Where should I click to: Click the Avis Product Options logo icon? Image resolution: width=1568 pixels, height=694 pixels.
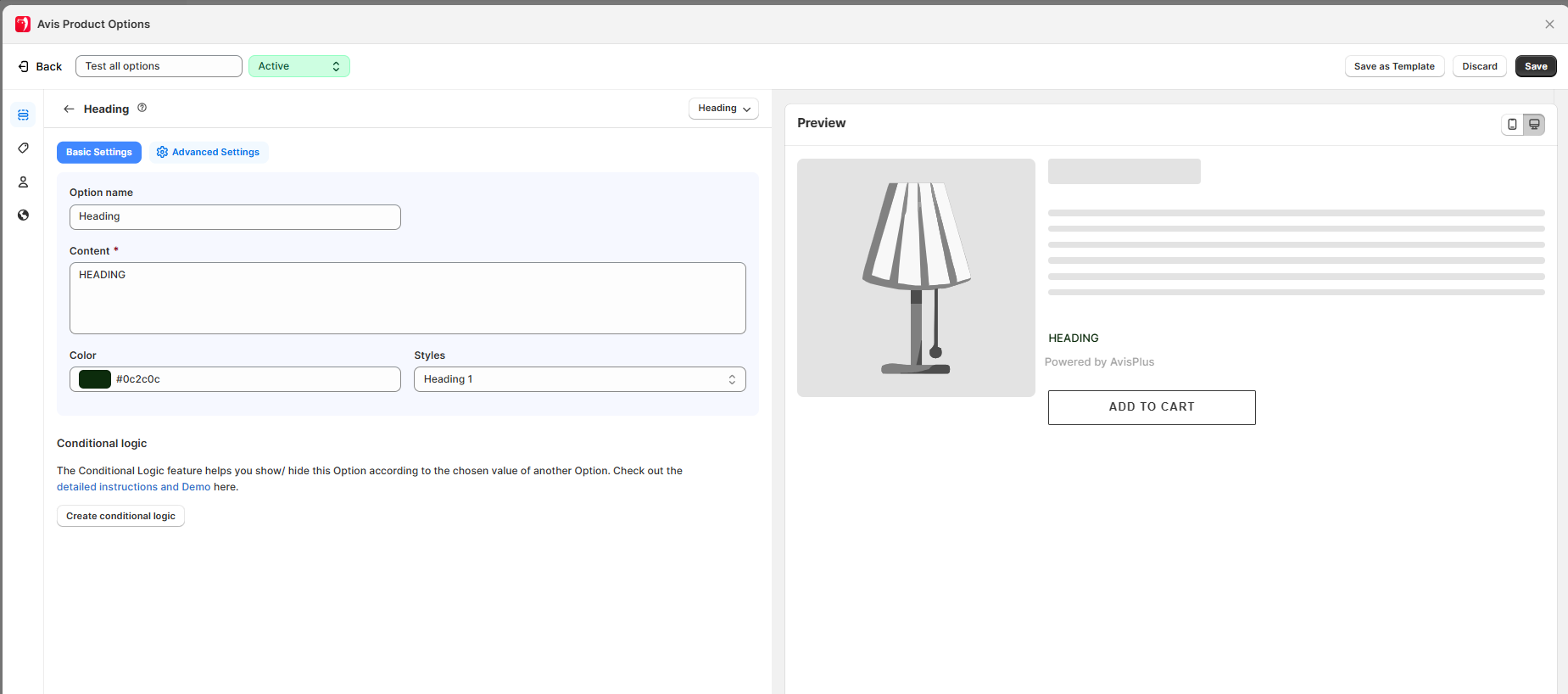[23, 24]
